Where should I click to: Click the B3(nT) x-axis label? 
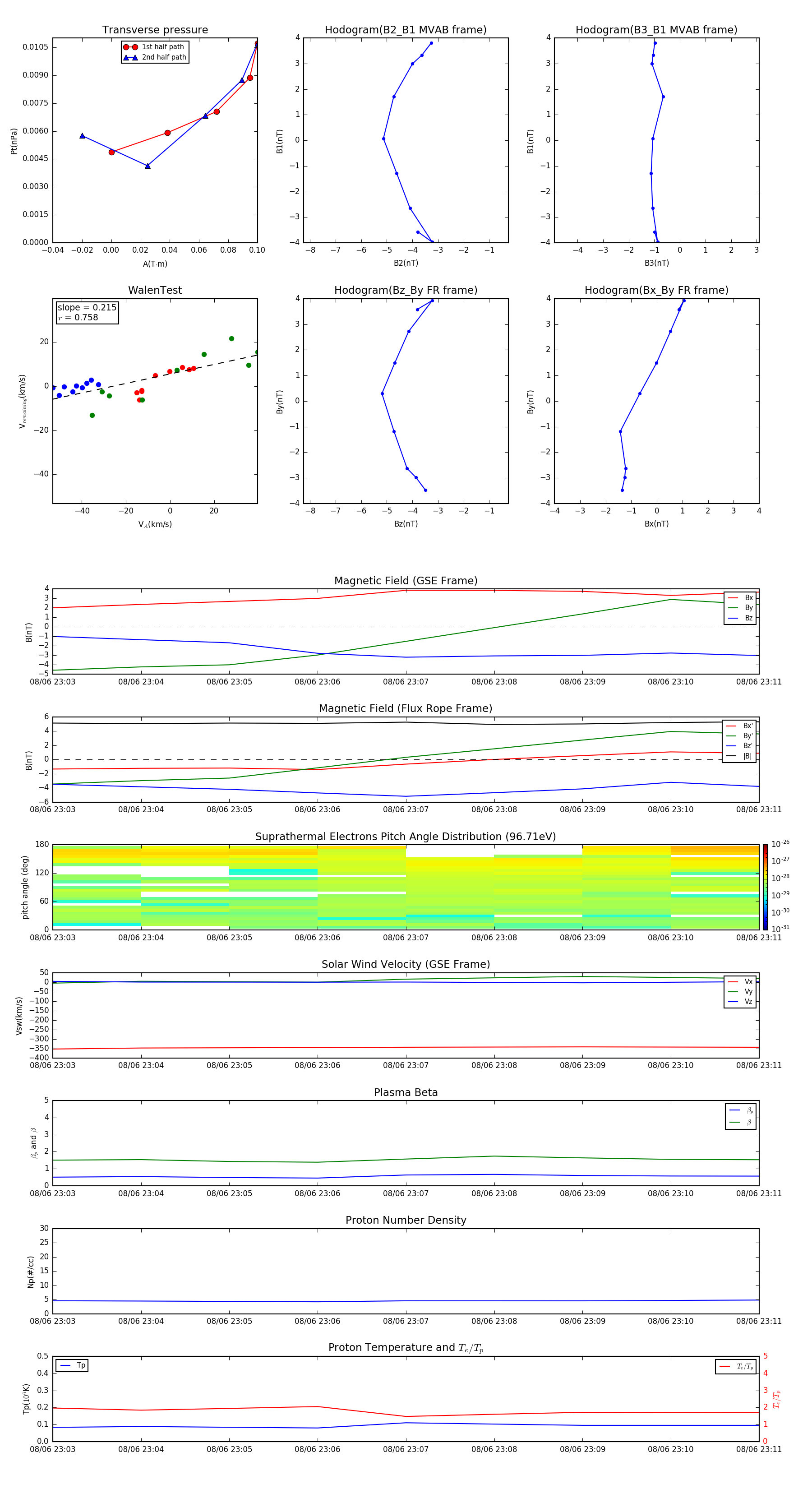tap(656, 263)
